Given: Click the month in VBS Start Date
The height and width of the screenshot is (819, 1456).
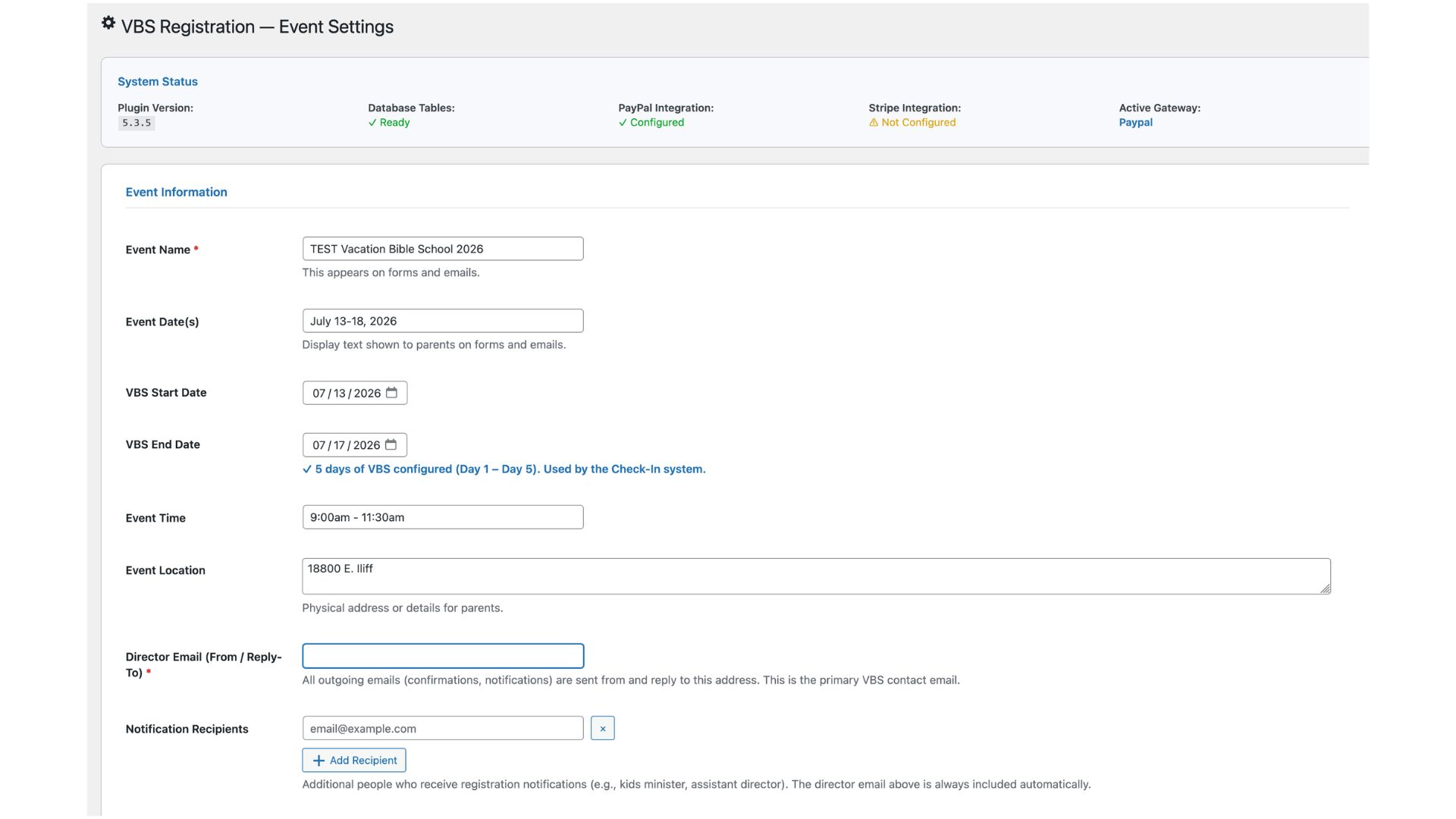Looking at the screenshot, I should click(x=318, y=394).
